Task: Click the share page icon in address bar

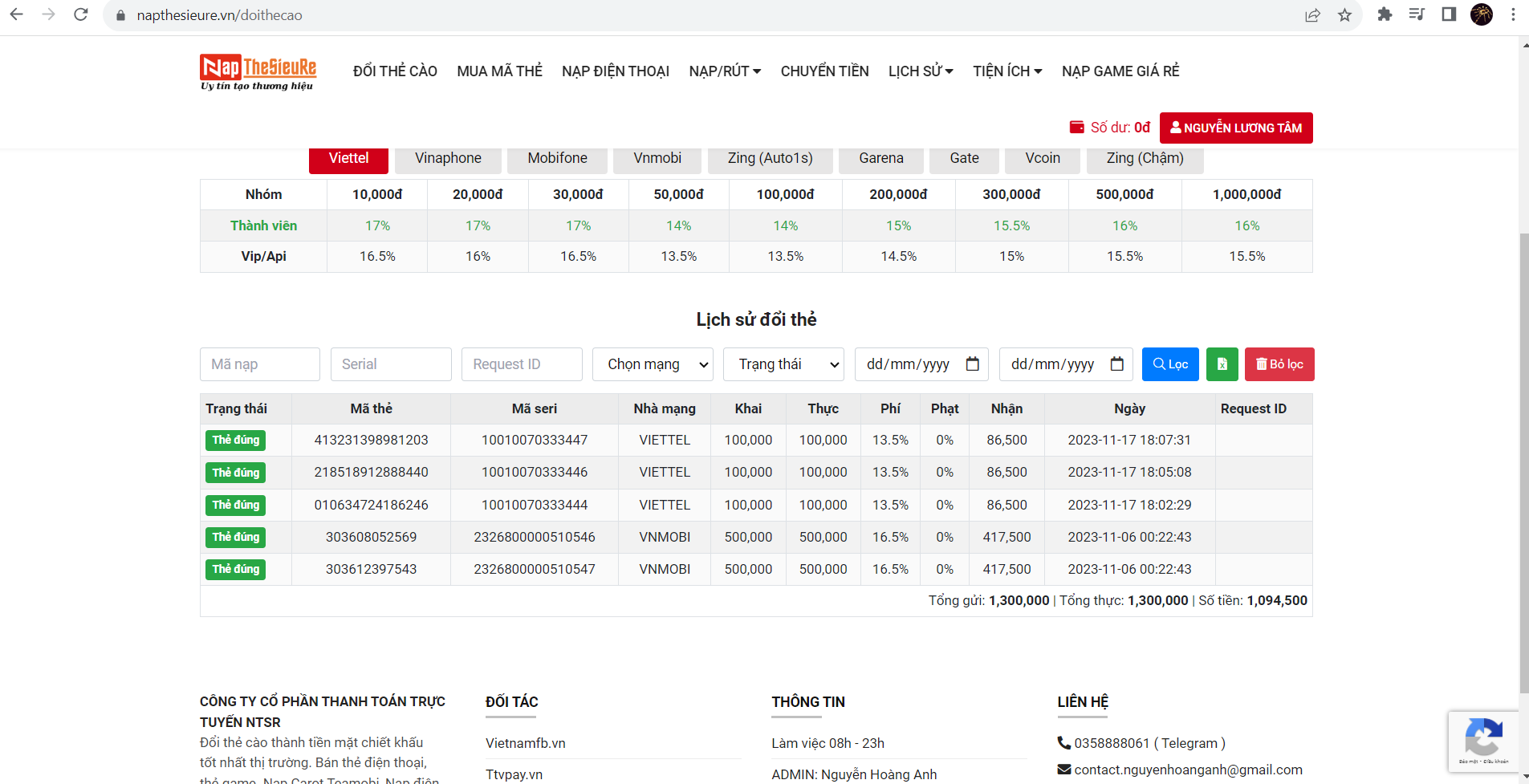Action: pyautogui.click(x=1312, y=15)
